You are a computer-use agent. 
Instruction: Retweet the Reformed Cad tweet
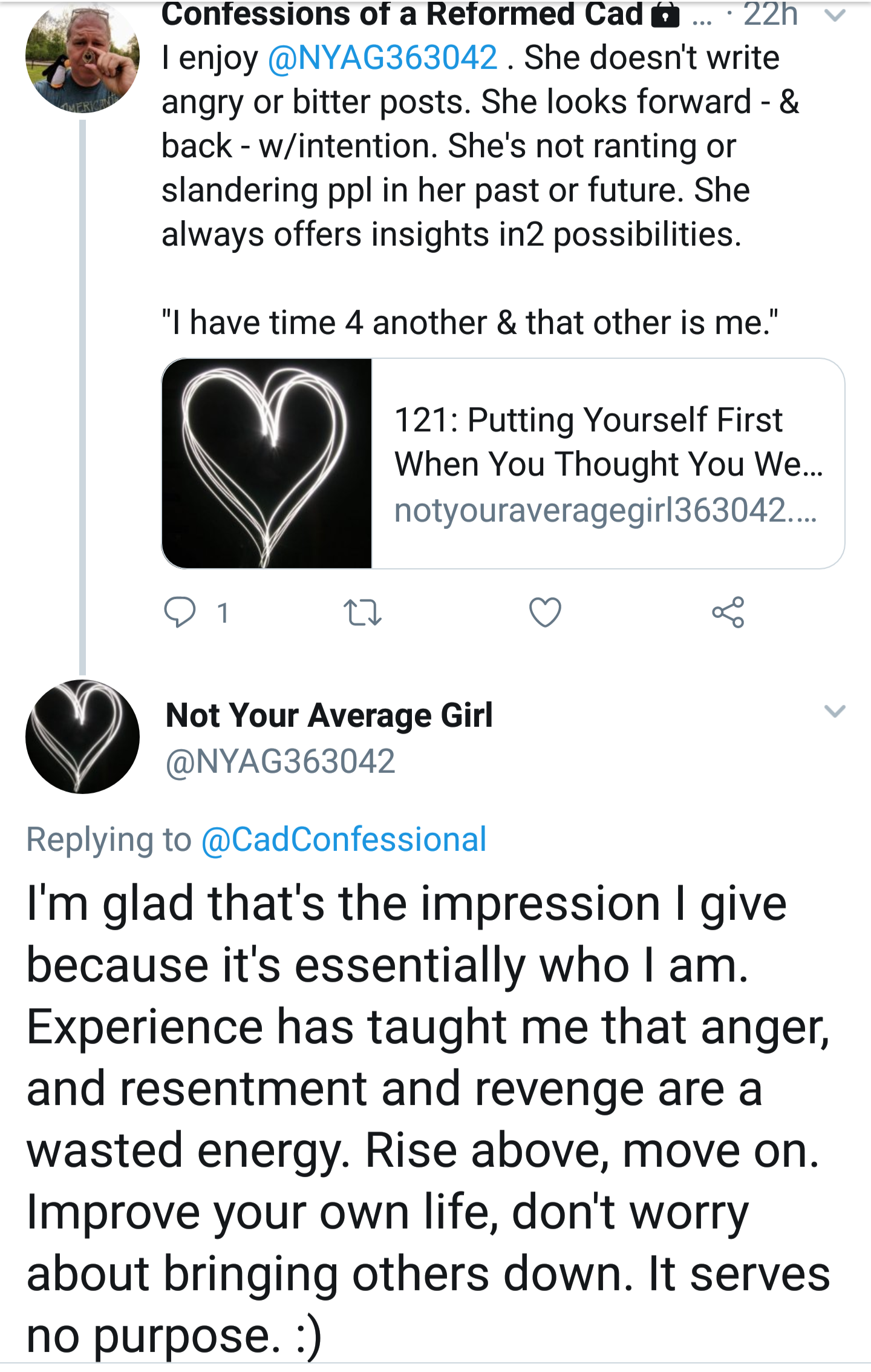[362, 612]
